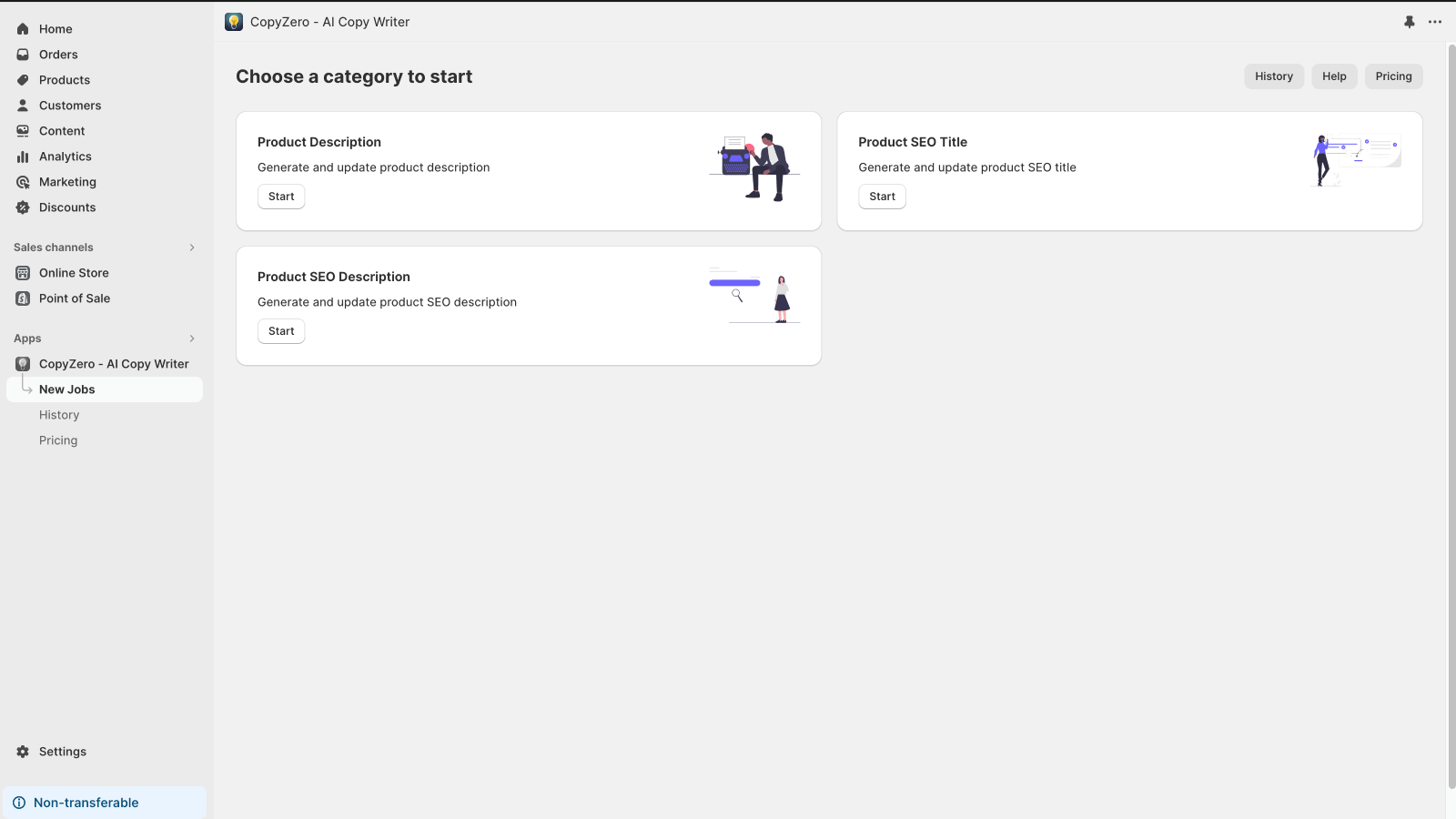Screen dimensions: 1456x819
Task: Open History in the app sidebar
Action: (x=59, y=414)
